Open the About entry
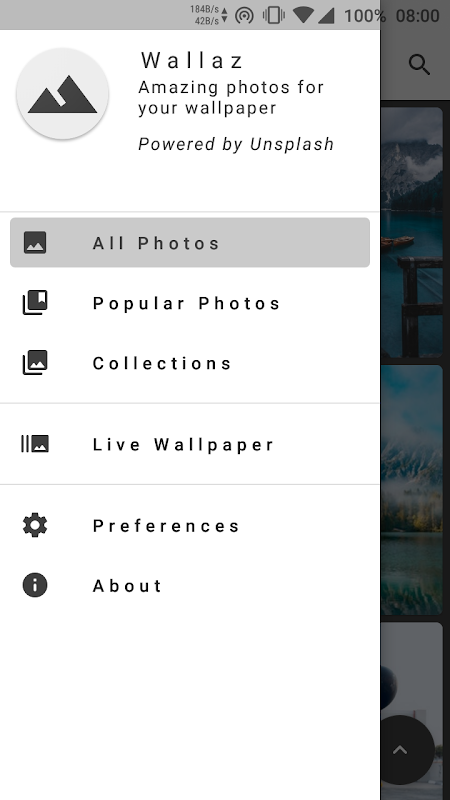Viewport: 450px width, 800px height. point(190,586)
